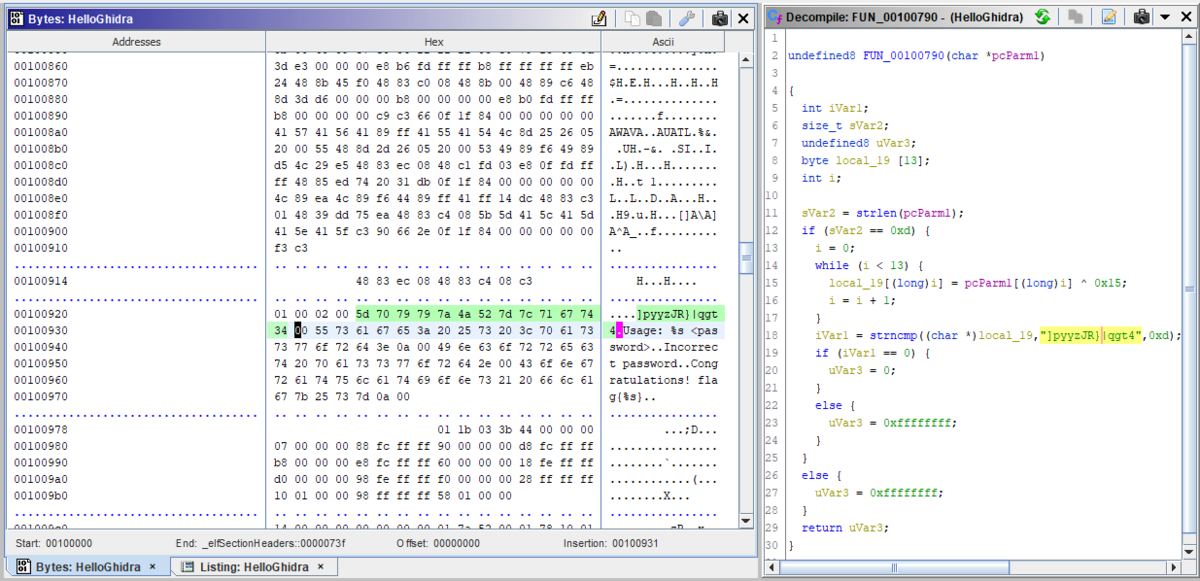Screen dimensions: 1200x581
Task: Click Bytes window title icon
Action: 18,18
